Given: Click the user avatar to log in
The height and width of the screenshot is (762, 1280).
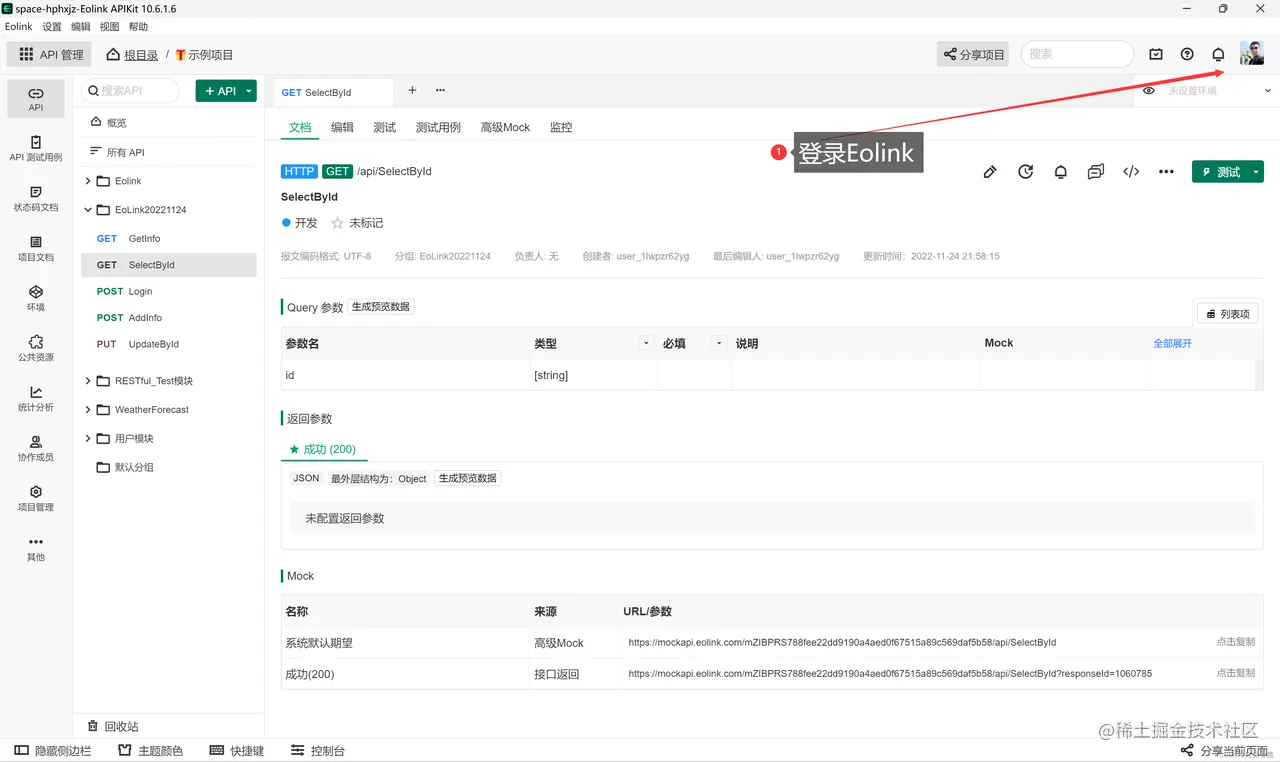Looking at the screenshot, I should pos(1252,53).
